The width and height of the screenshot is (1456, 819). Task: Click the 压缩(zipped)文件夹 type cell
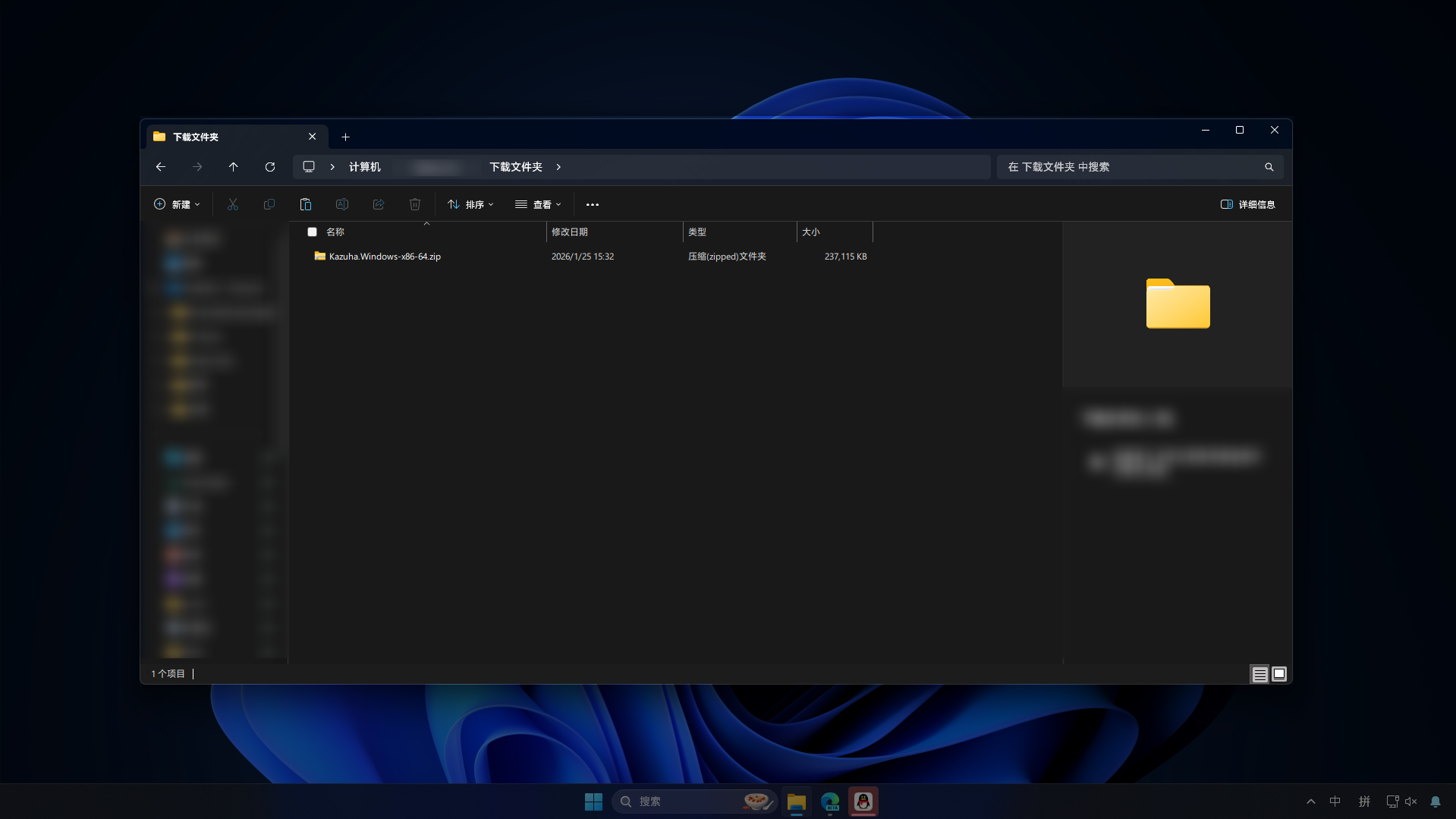727,257
